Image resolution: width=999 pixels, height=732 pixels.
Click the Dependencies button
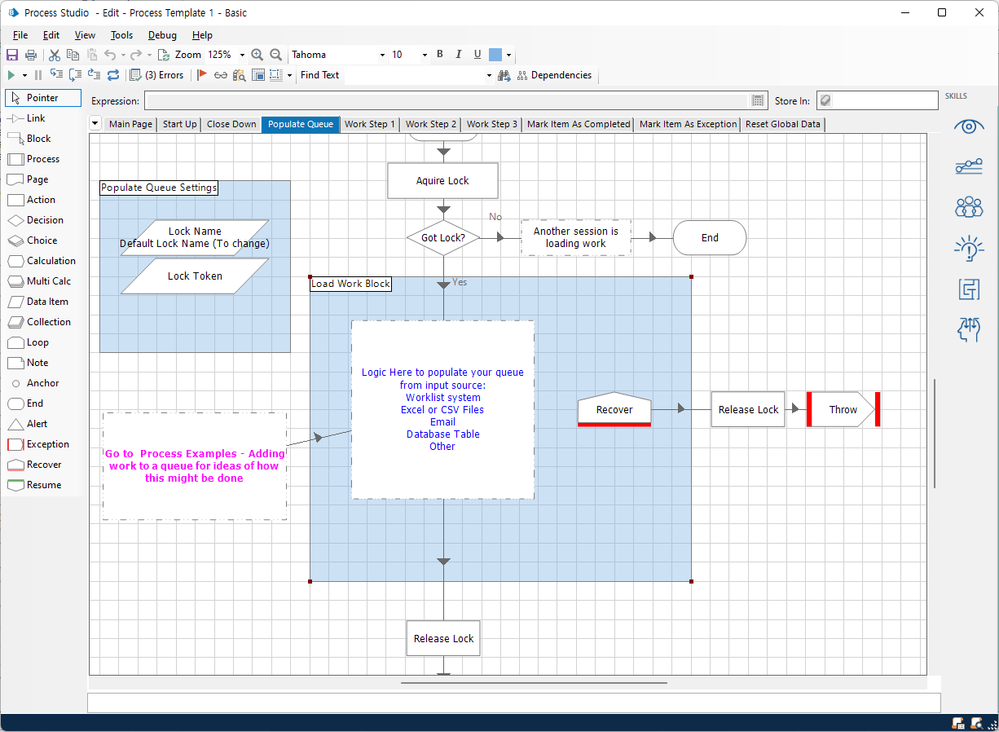click(x=553, y=75)
